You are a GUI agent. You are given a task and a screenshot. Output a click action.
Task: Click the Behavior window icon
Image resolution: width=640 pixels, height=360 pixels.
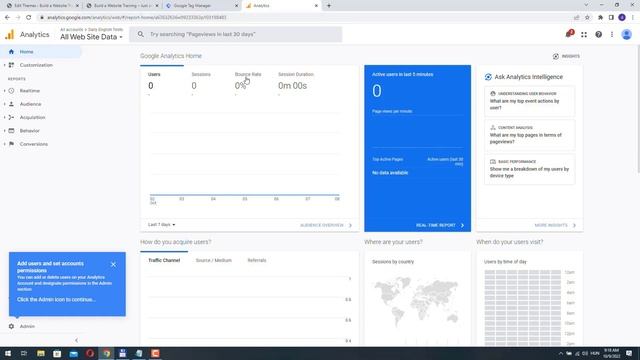tap(11, 131)
